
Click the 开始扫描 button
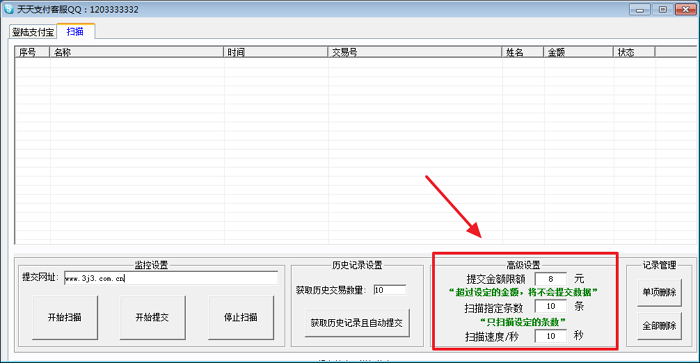click(65, 317)
